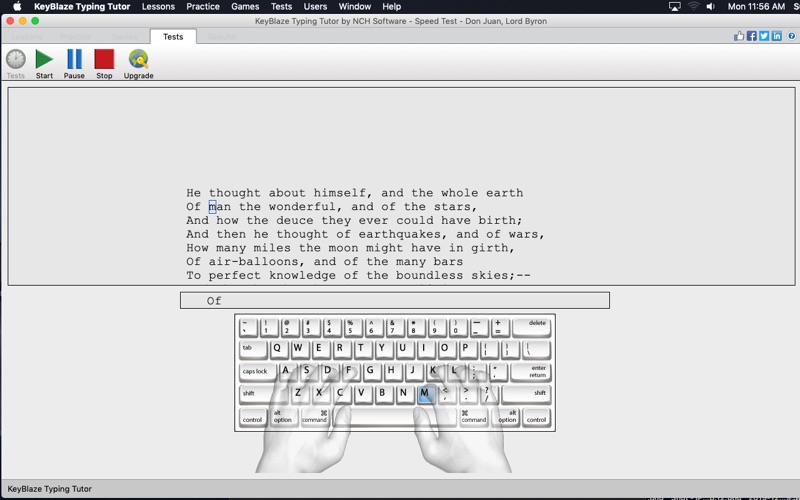Open the Upgrade option
The height and width of the screenshot is (500, 800).
coord(138,64)
